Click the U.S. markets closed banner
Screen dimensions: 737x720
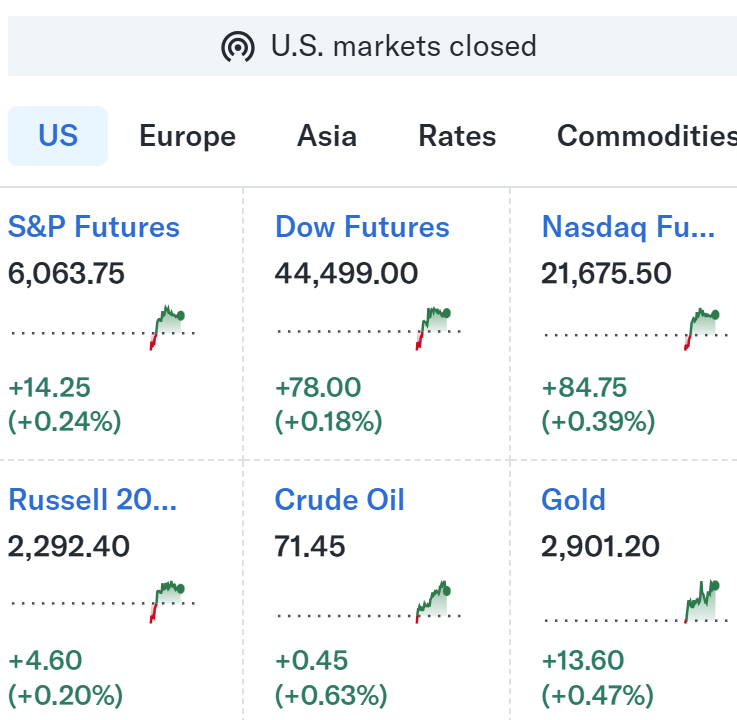372,46
